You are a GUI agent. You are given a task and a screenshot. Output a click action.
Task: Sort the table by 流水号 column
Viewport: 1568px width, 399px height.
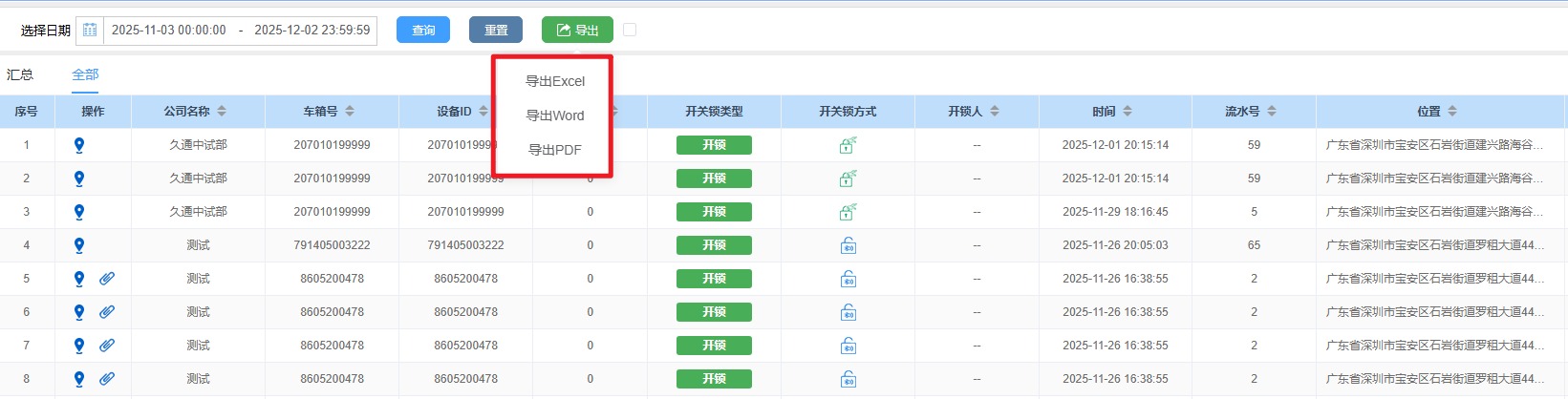pyautogui.click(x=1272, y=112)
